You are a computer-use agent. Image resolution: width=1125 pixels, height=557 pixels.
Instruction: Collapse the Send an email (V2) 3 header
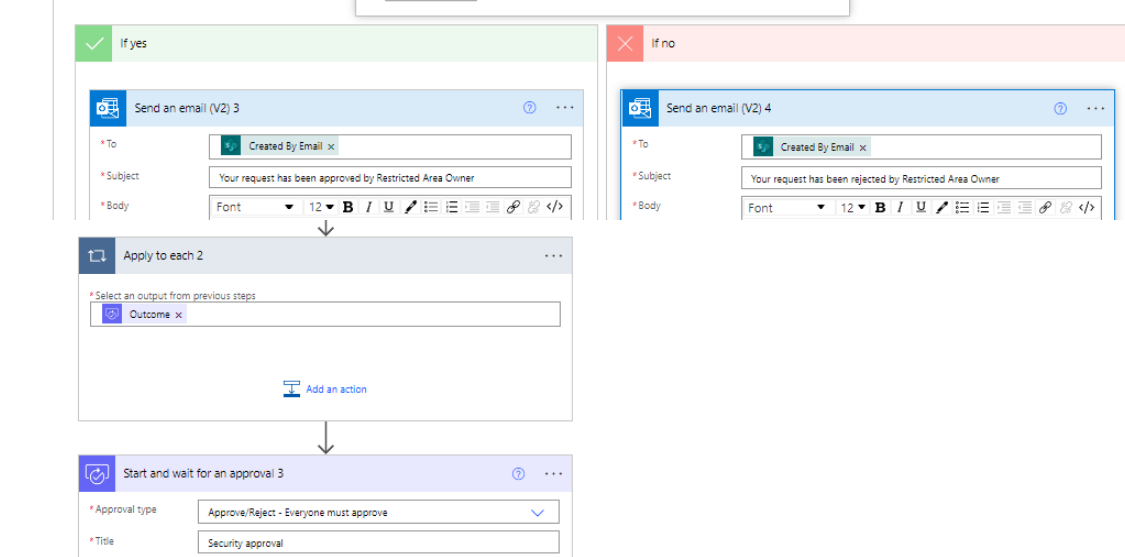(336, 108)
